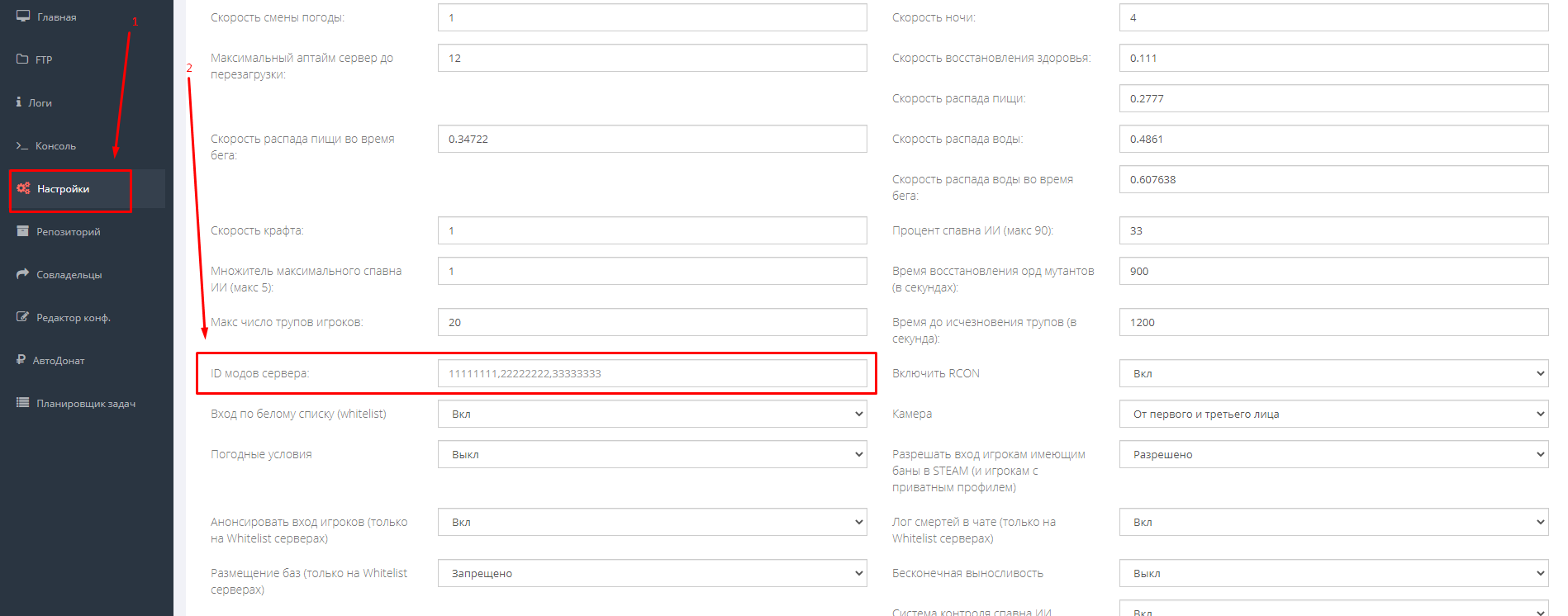Viewport: 1568px width, 616px height.
Task: Click the folder icon beside FTP
Action: pyautogui.click(x=22, y=59)
